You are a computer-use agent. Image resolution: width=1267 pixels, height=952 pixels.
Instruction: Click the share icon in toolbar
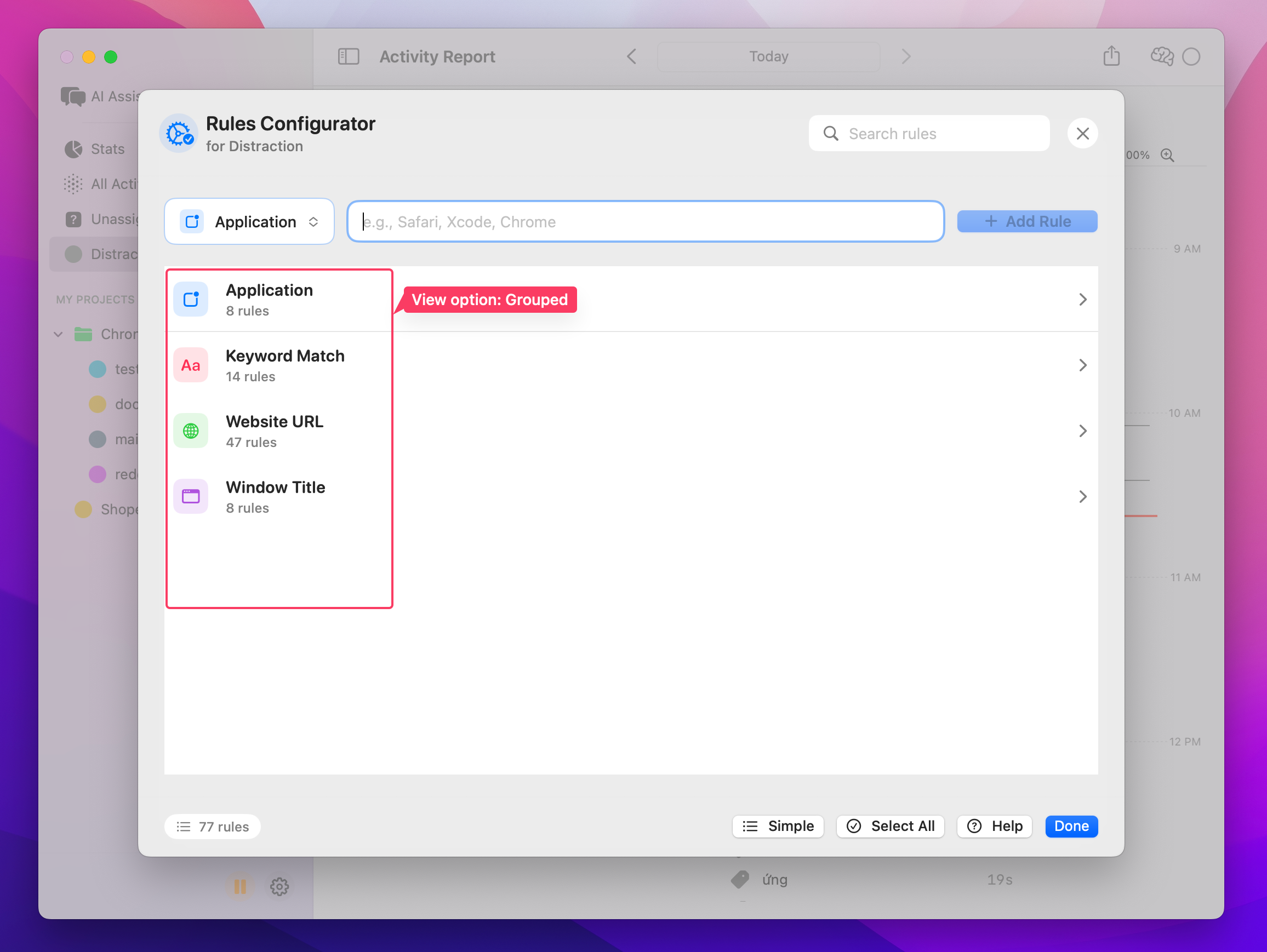point(1111,56)
